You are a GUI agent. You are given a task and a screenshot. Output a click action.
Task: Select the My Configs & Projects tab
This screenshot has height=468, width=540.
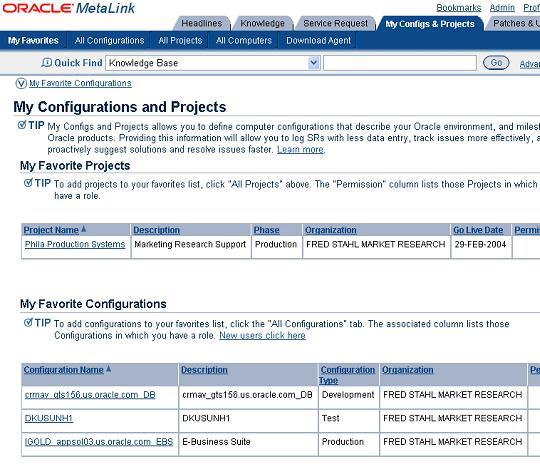click(430, 24)
